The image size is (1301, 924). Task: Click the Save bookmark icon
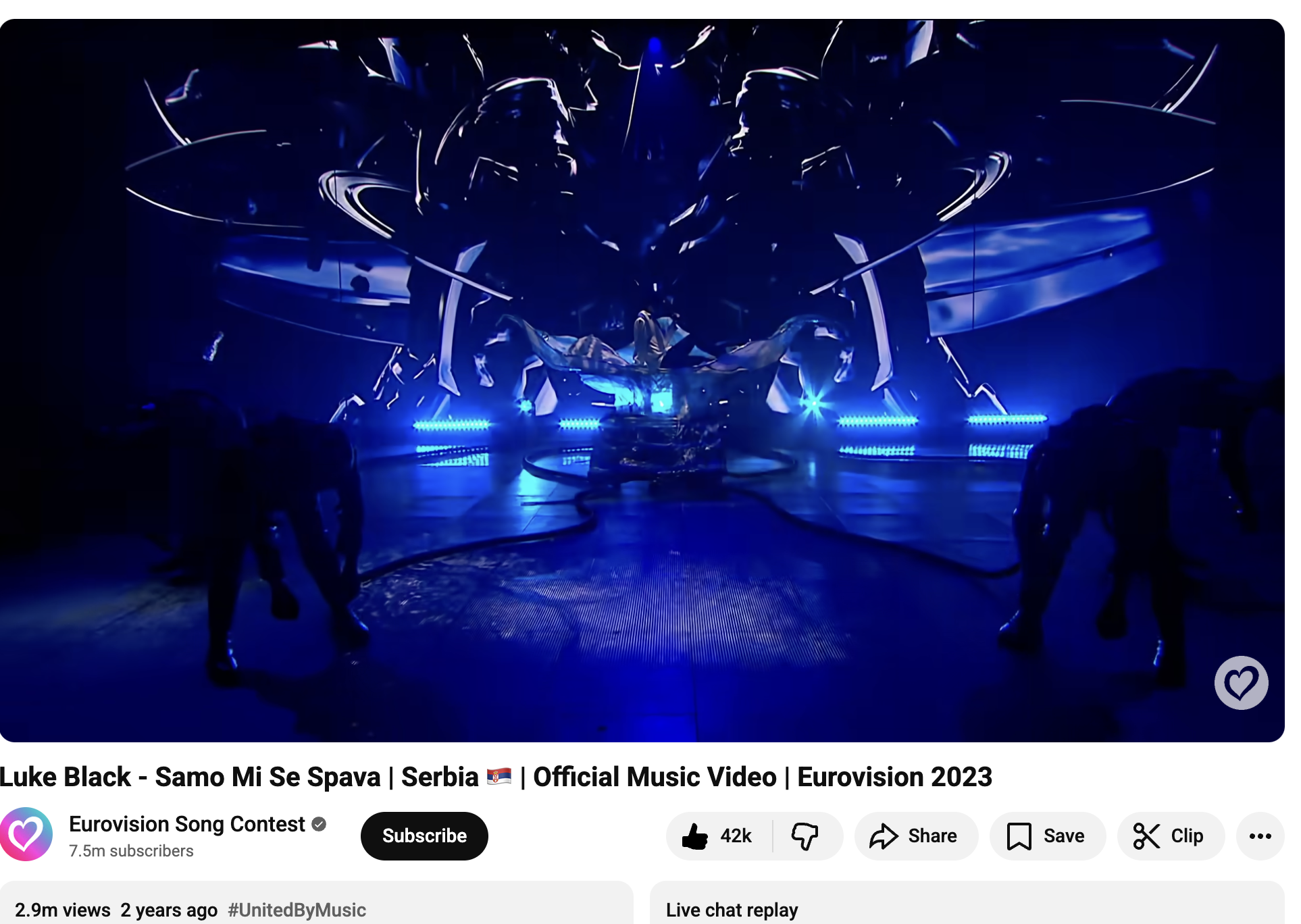[1019, 836]
